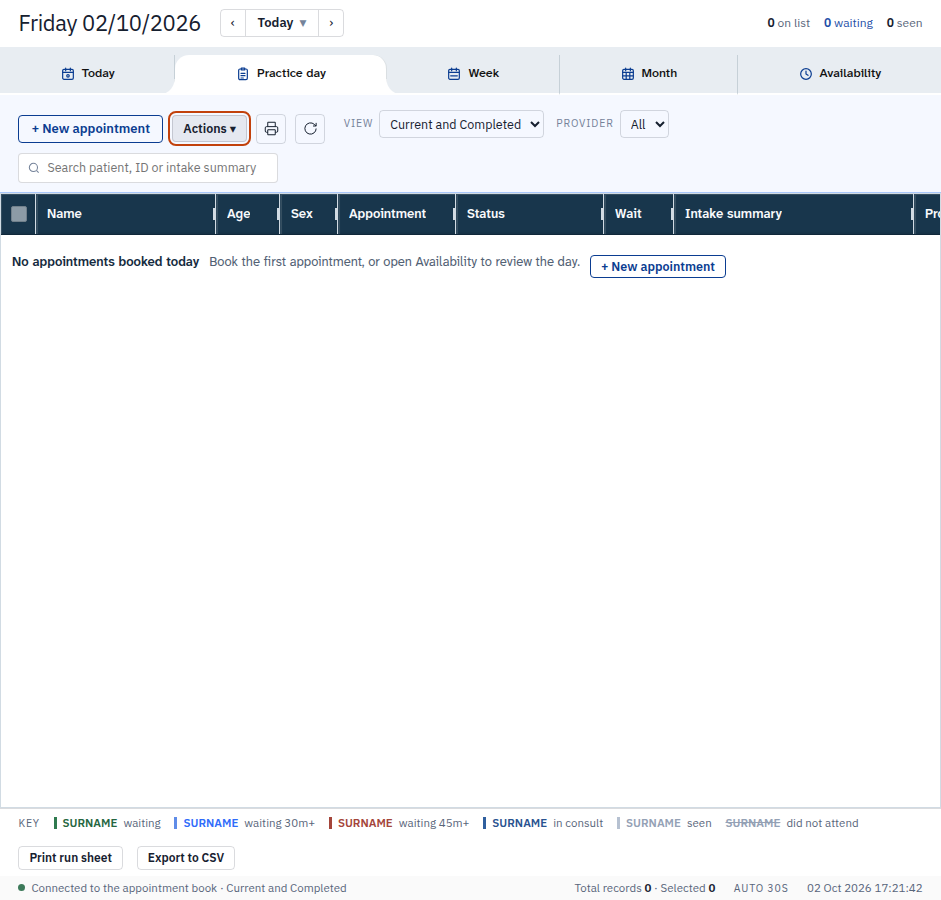Screen dimensions: 941x900
Task: Toggle the select-all checkbox in table header
Action: [x=19, y=214]
